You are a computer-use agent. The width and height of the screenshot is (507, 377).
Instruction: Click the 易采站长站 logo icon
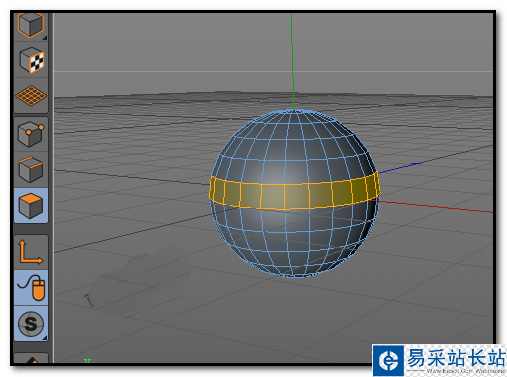pos(388,361)
